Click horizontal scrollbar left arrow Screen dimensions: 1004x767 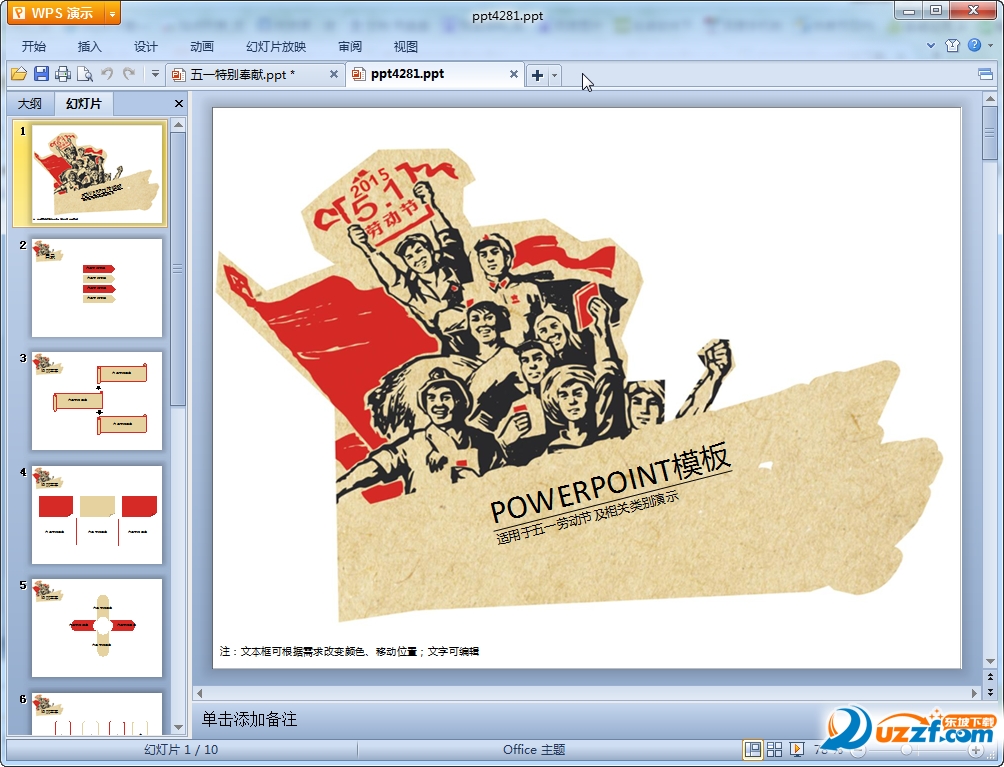click(x=199, y=693)
